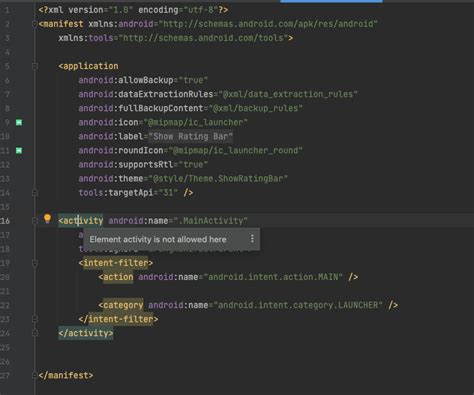Image resolution: width=474 pixels, height=395 pixels.
Task: Click the '@xml/backup_rules' value
Action: (256, 108)
